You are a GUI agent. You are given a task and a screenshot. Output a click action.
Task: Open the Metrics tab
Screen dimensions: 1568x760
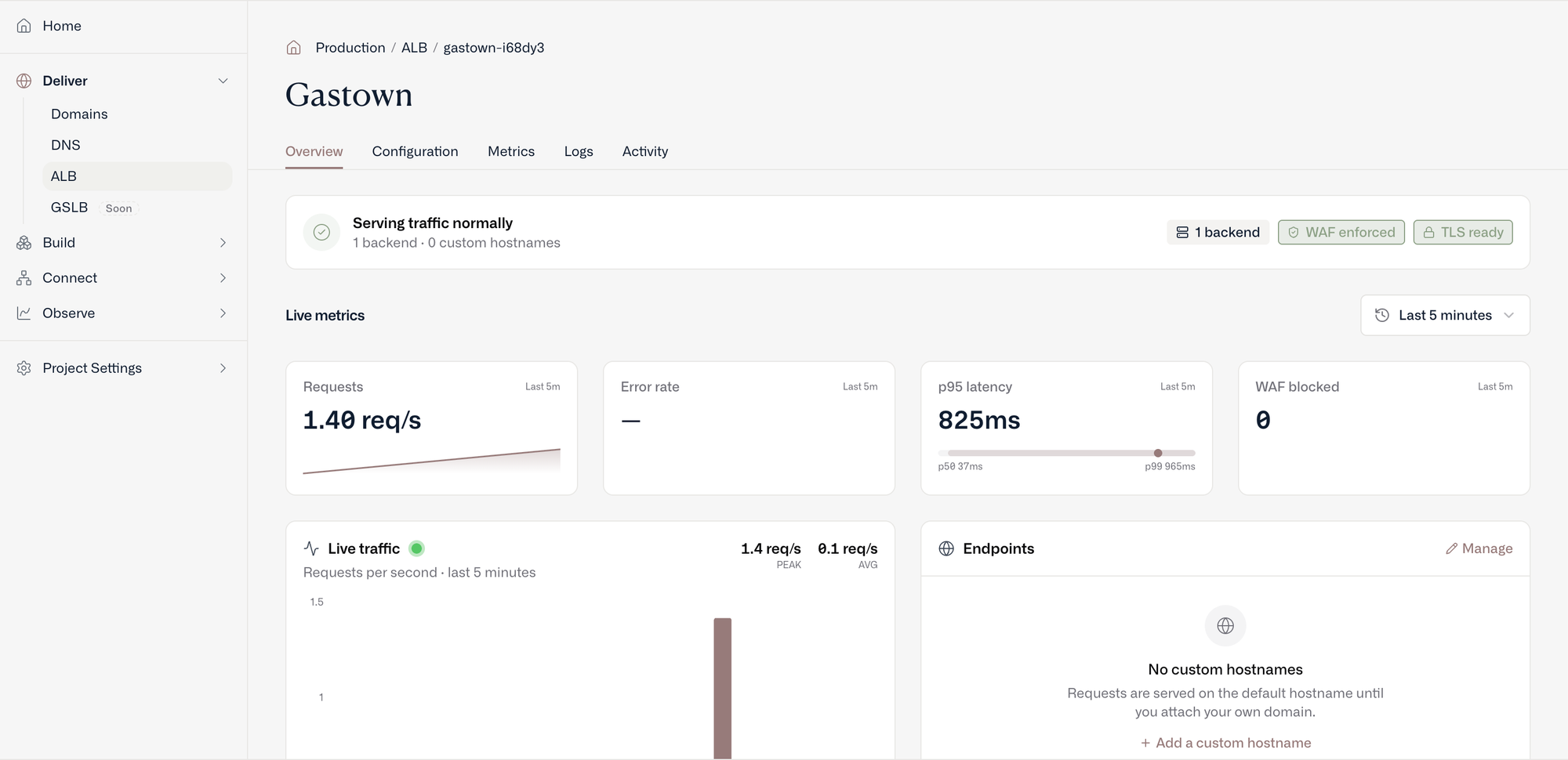tap(511, 151)
